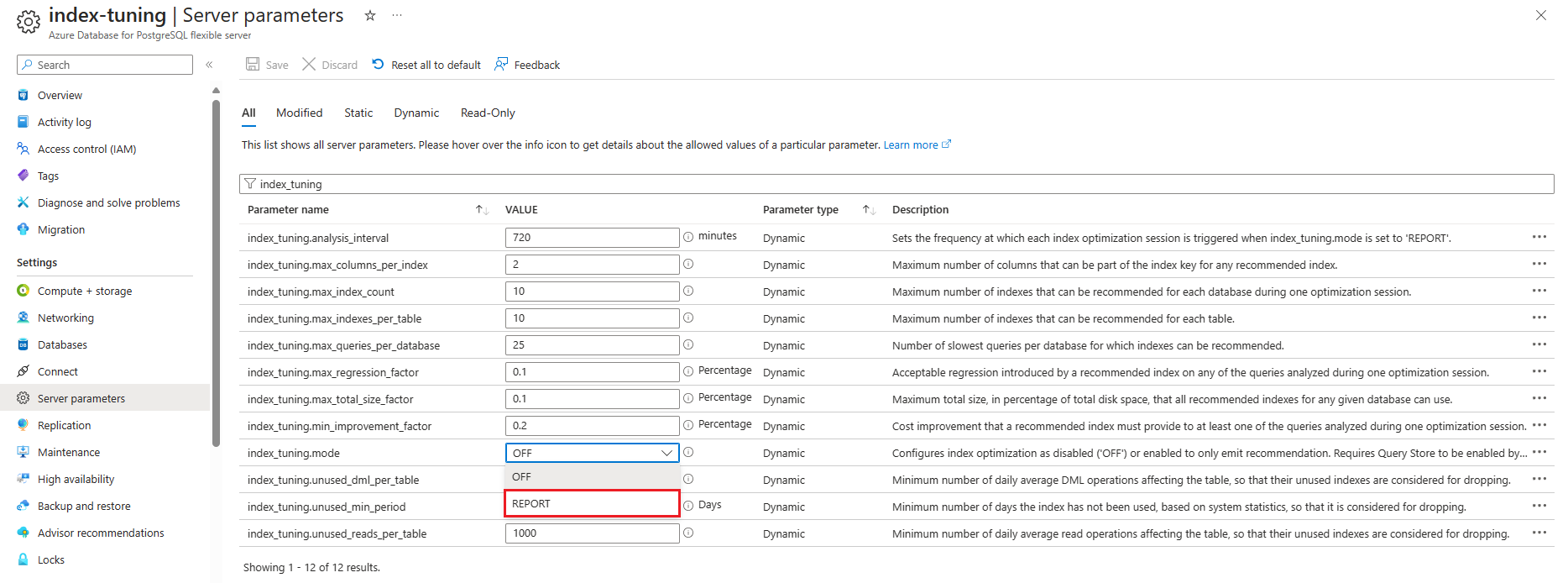Viewport: 1568px width, 583px height.
Task: Click the info icon for index_tuning.max_total_size_factor
Action: [688, 398]
